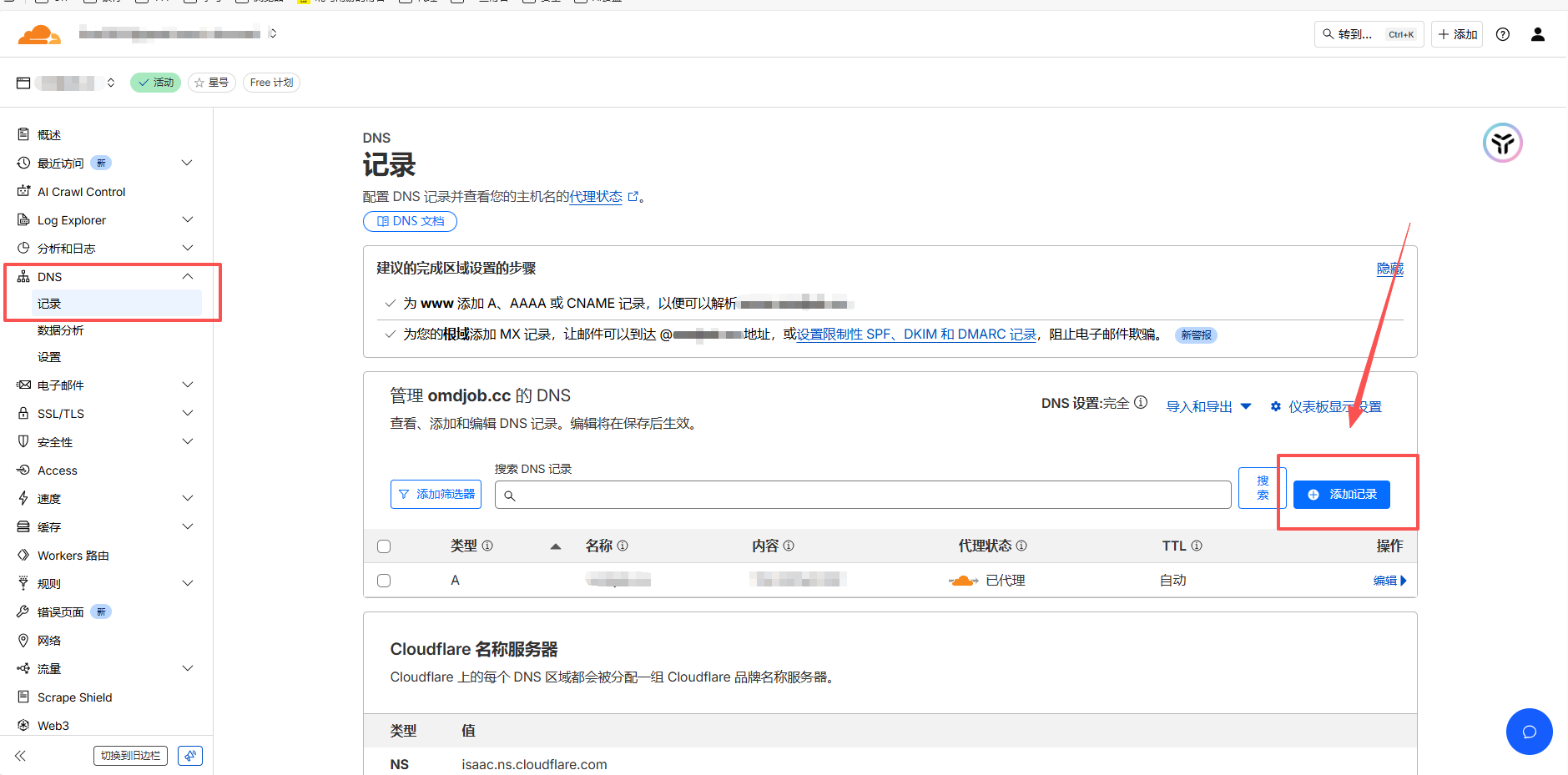Expand the Log Explorer sidebar section
This screenshot has width=1568, height=775.
coord(188,219)
